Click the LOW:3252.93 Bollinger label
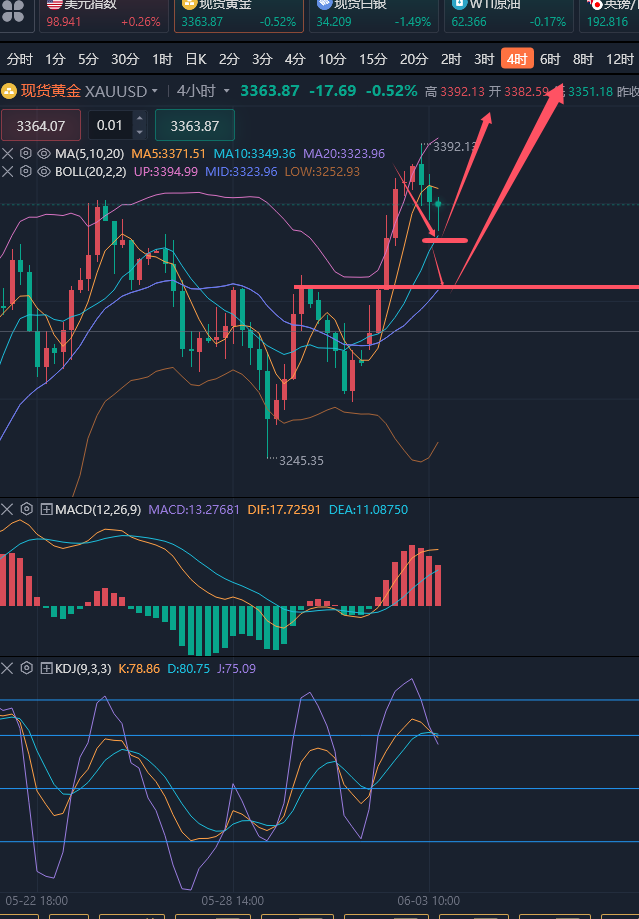The height and width of the screenshot is (919, 639). 322,172
